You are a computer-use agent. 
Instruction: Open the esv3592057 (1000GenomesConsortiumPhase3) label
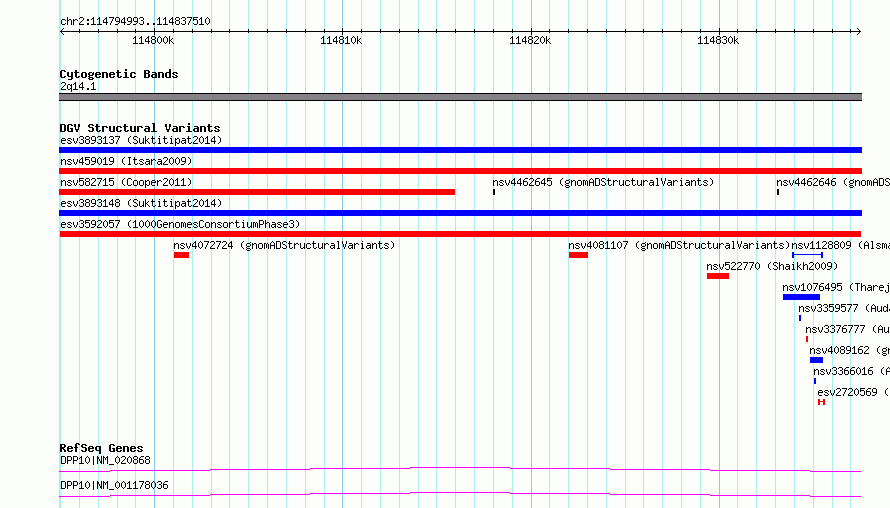(x=180, y=224)
